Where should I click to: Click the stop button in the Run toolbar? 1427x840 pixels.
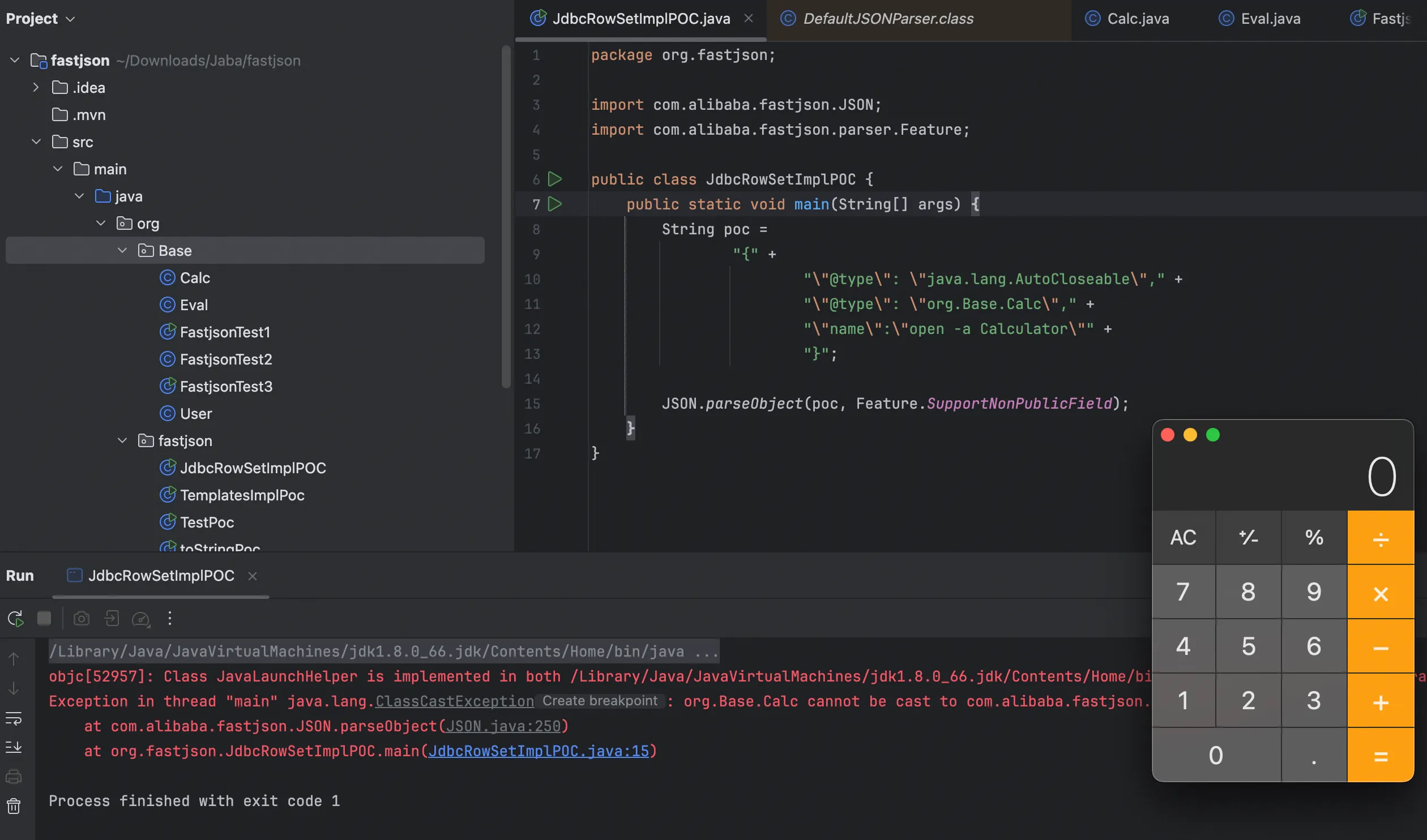pos(44,618)
